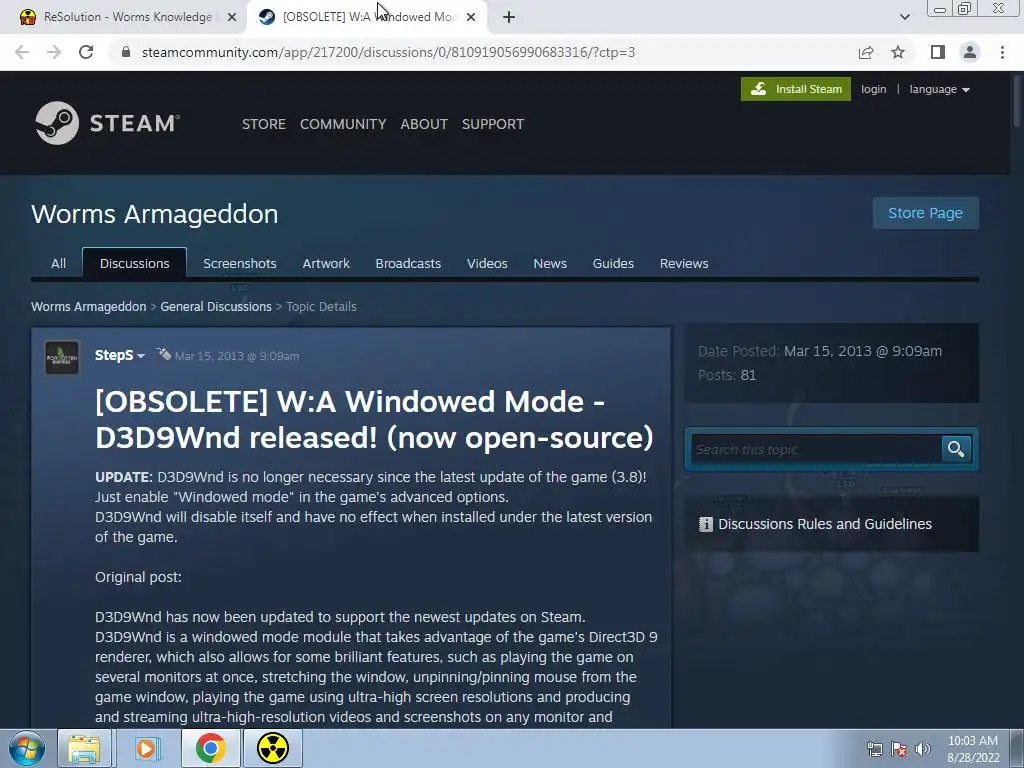
Task: Click the Steam logo
Action: [x=108, y=123]
